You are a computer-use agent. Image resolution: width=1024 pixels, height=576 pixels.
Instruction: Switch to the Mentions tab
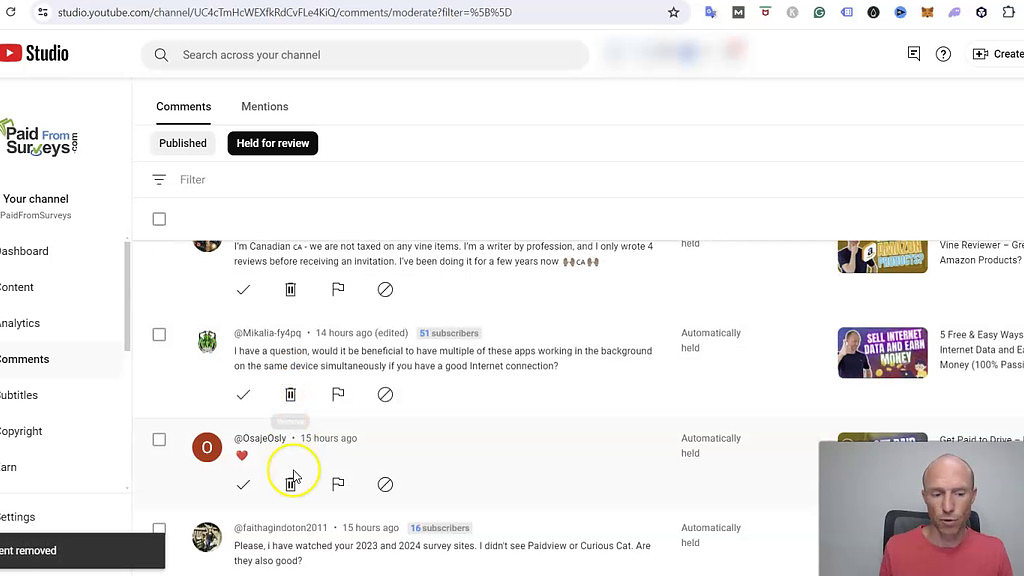click(x=264, y=106)
